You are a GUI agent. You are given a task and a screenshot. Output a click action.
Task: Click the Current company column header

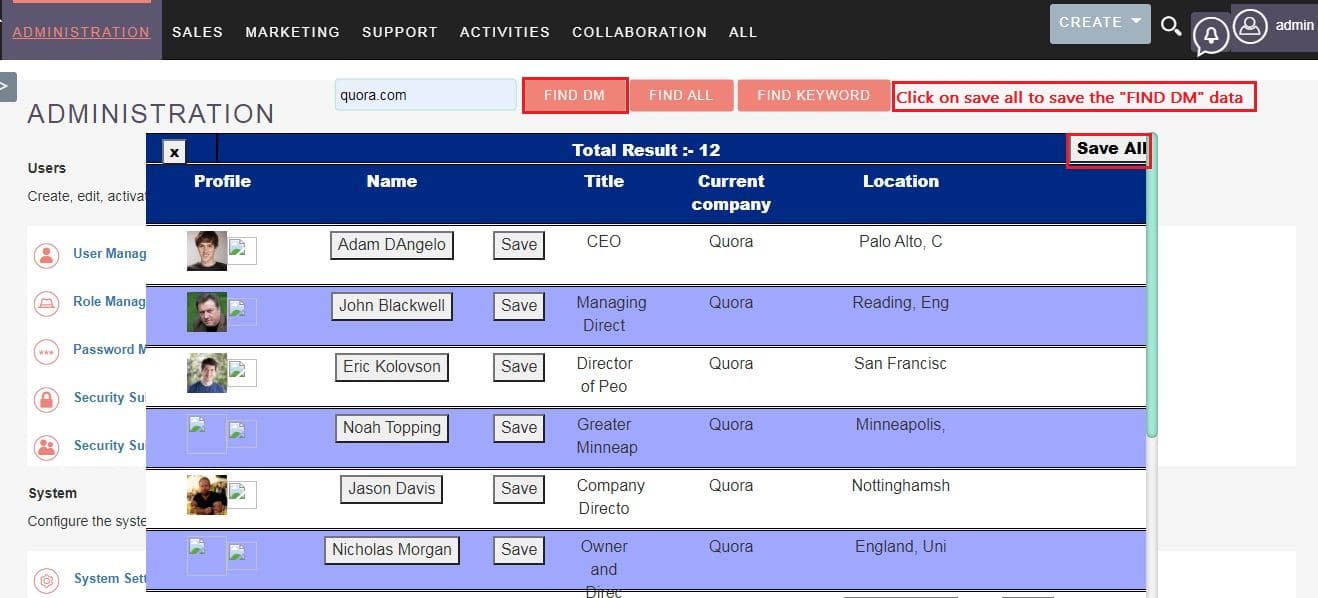pyautogui.click(x=731, y=193)
